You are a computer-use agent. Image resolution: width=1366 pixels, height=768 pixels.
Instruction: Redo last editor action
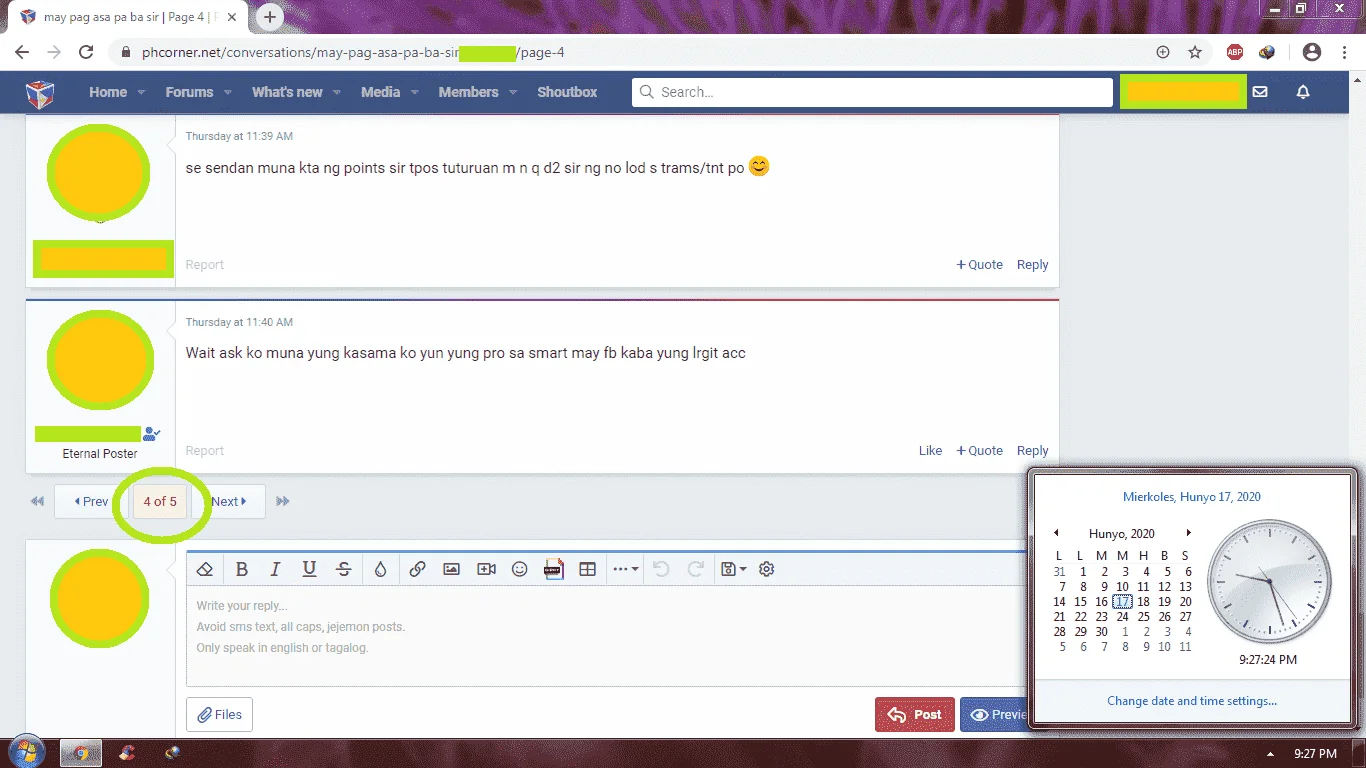coord(695,569)
